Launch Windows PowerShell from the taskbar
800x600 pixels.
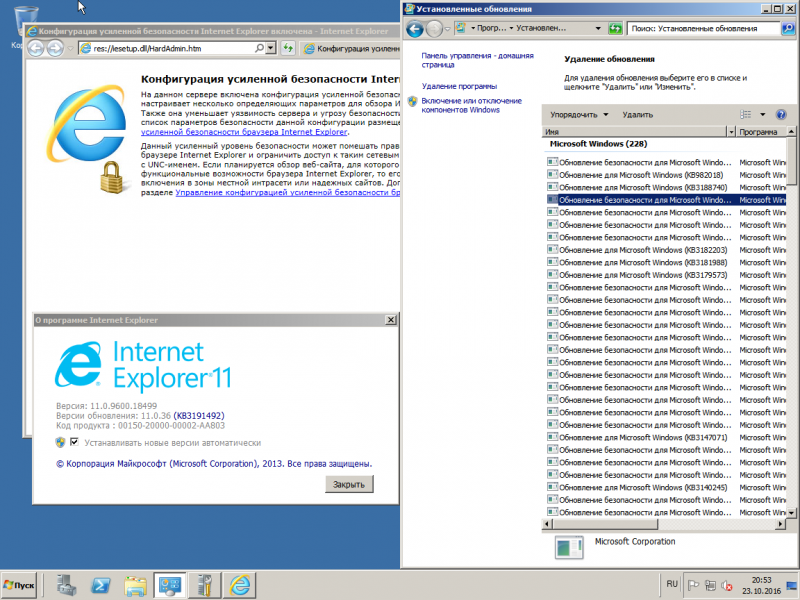tap(101, 585)
